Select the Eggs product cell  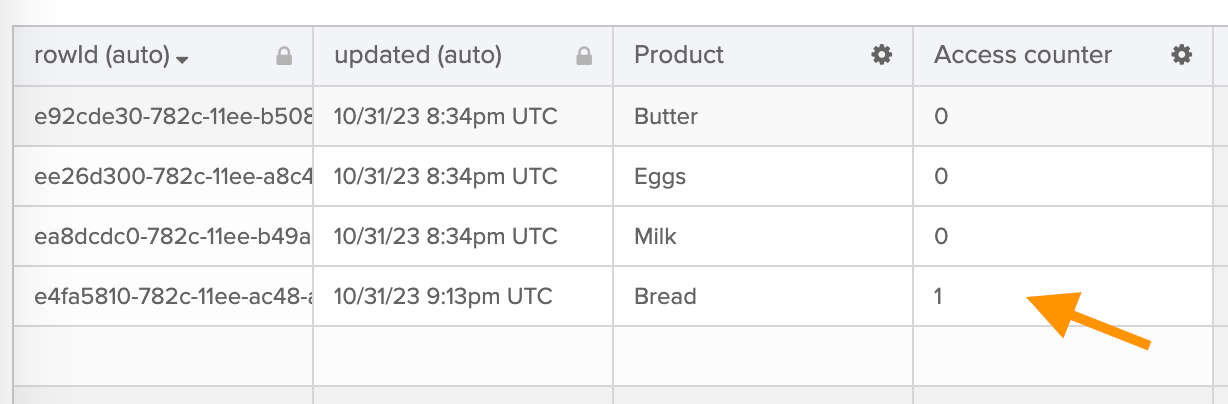point(660,176)
